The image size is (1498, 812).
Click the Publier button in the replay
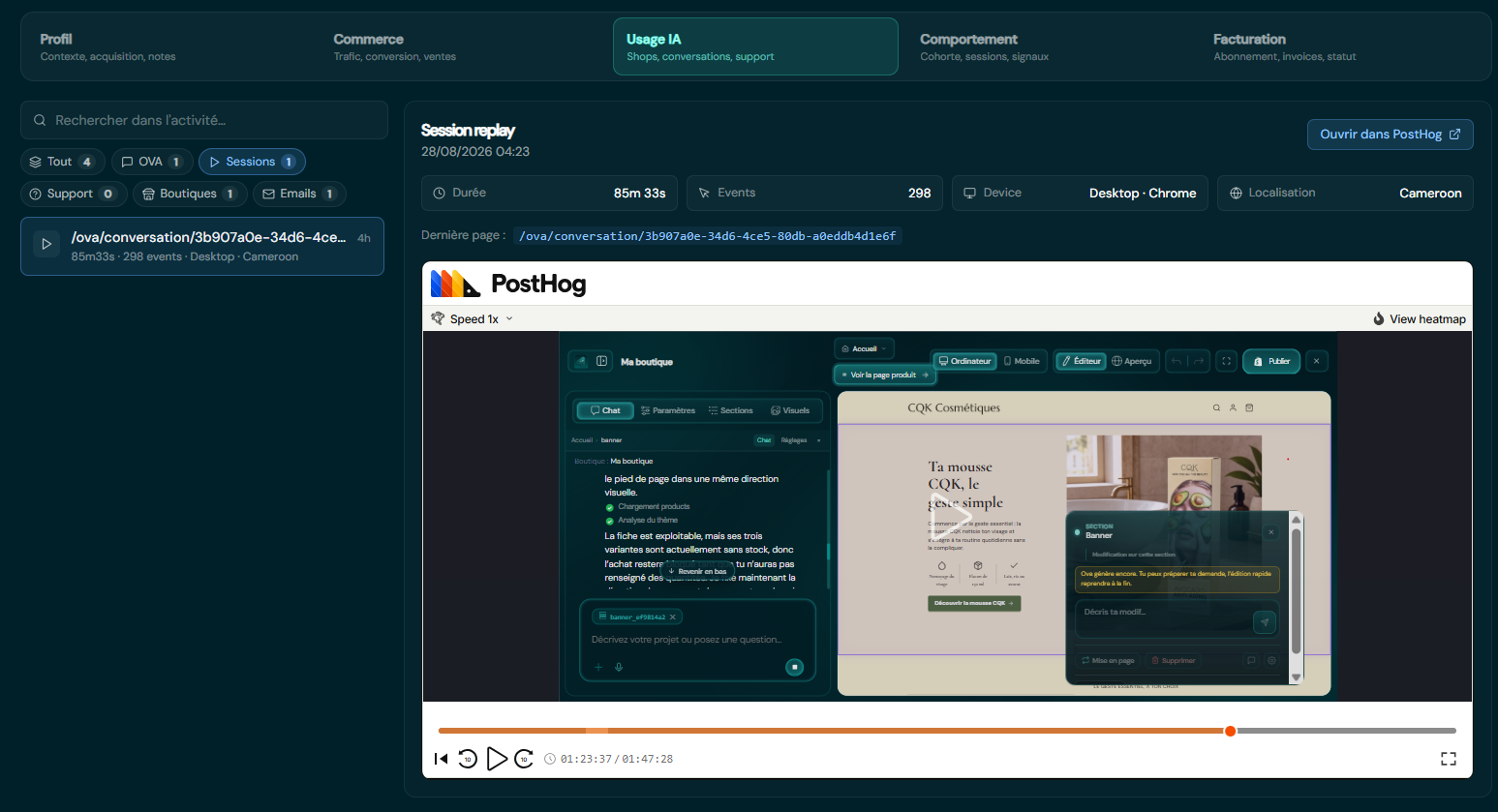tap(1271, 361)
